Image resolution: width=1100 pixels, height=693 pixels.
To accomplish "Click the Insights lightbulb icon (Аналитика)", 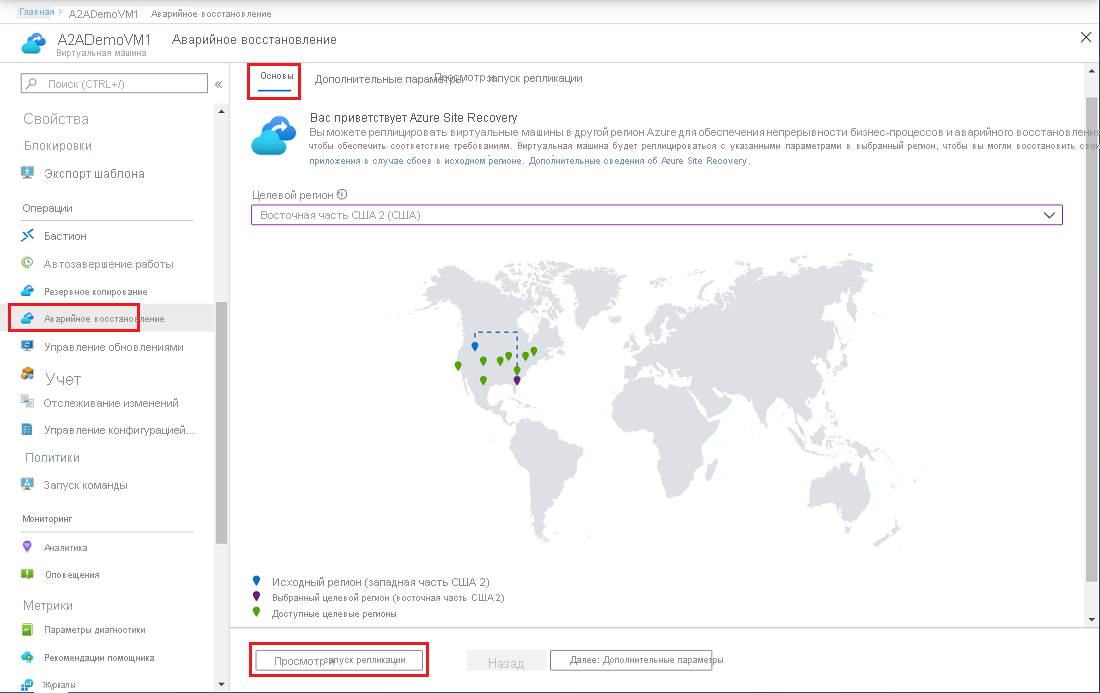I will tap(27, 546).
